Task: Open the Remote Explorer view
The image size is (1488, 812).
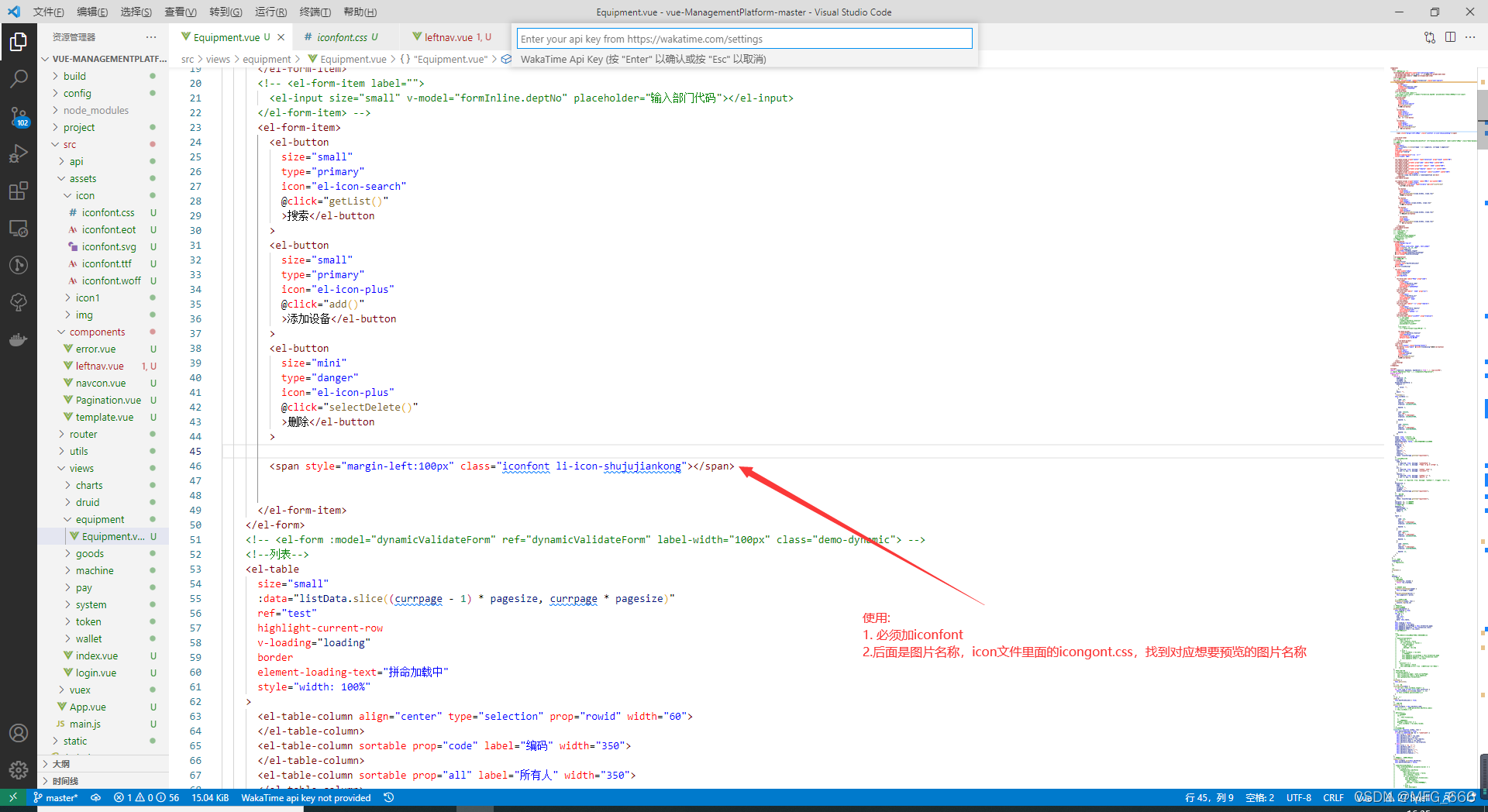Action: pyautogui.click(x=19, y=228)
